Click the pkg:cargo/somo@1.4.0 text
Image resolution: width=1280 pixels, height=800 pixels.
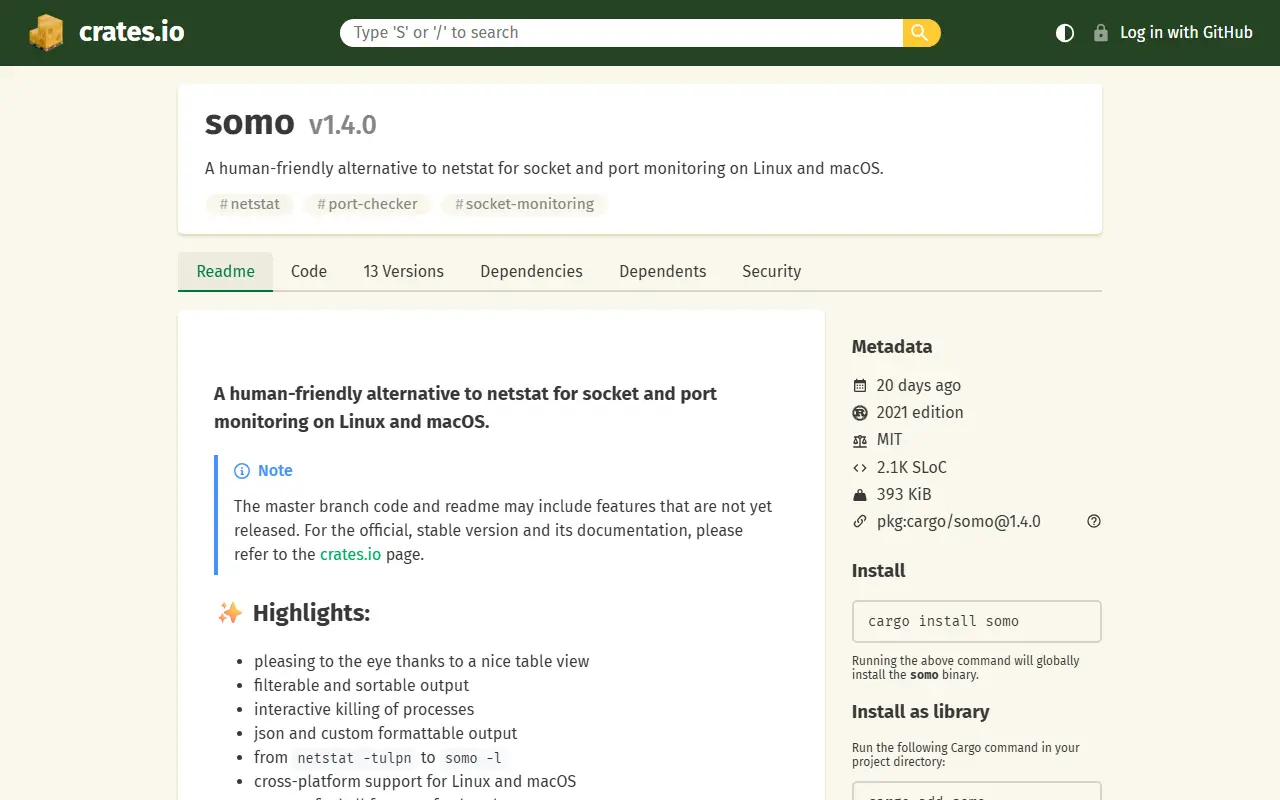(958, 521)
